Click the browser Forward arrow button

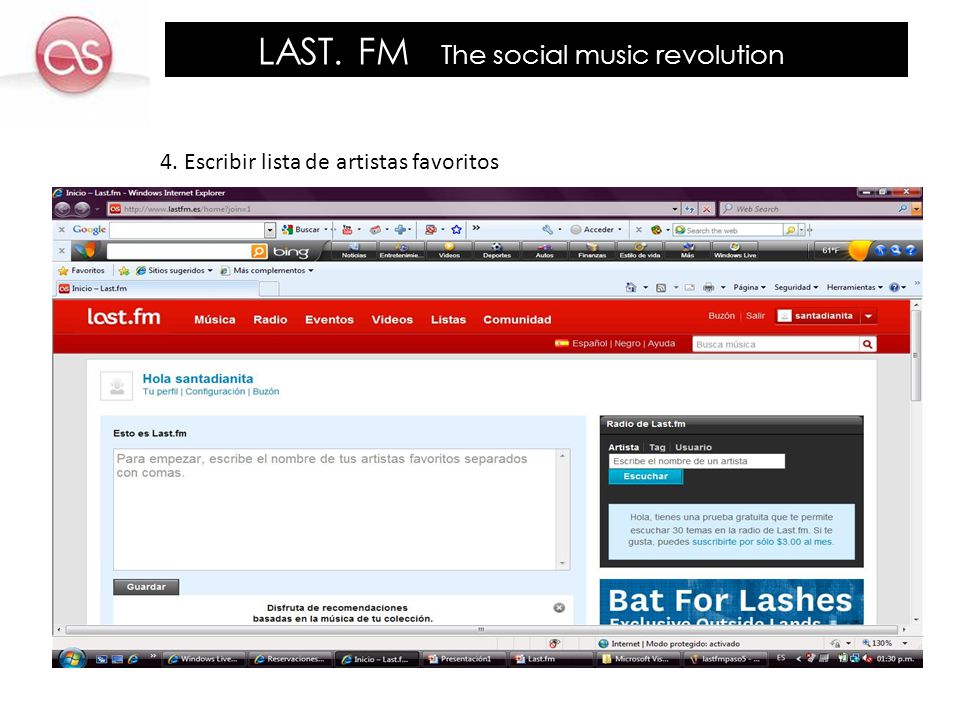(82, 209)
